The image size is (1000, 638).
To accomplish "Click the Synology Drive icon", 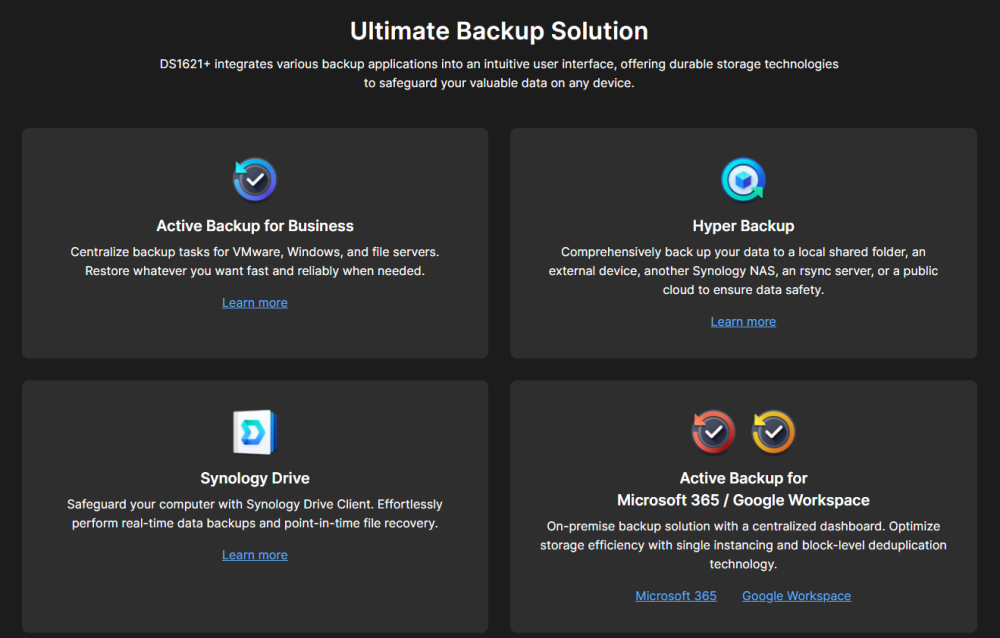I will (x=254, y=432).
